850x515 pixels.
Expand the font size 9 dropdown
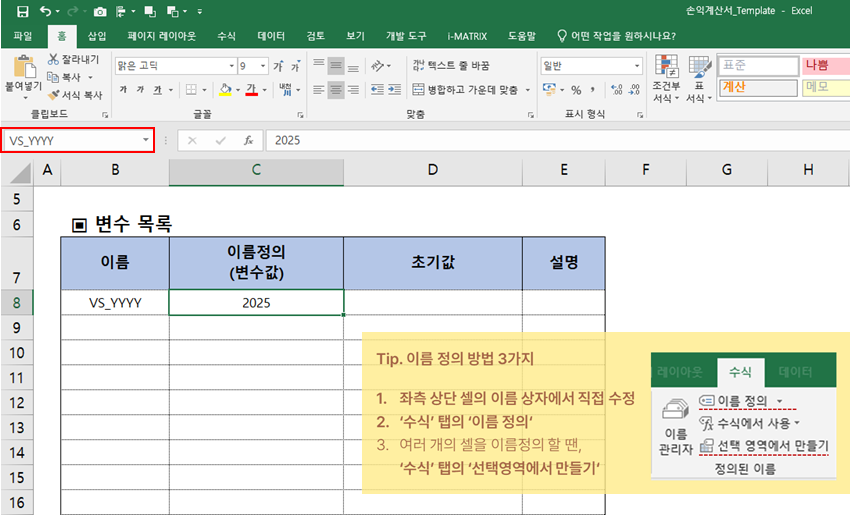(262, 66)
